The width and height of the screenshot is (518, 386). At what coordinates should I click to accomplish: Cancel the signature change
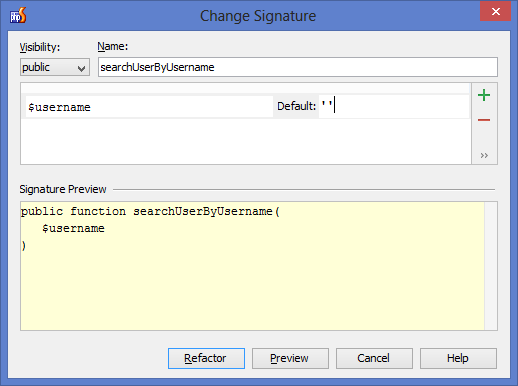(x=374, y=358)
